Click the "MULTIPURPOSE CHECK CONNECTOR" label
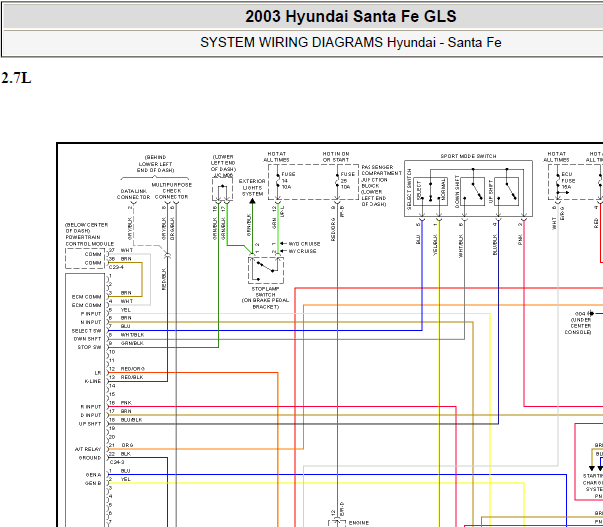The image size is (603, 527). pyautogui.click(x=172, y=191)
